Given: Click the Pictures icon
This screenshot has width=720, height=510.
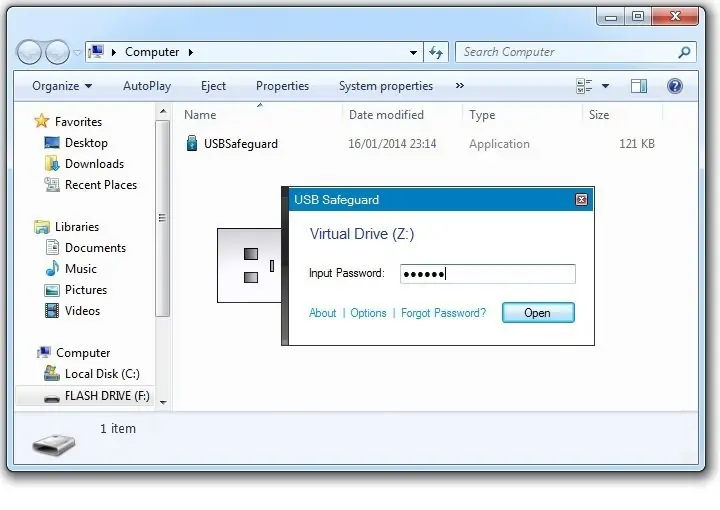Looking at the screenshot, I should coord(52,290).
